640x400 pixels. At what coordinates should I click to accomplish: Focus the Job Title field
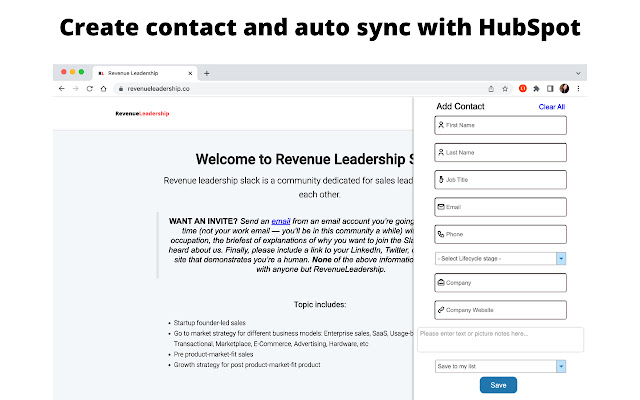(500, 180)
